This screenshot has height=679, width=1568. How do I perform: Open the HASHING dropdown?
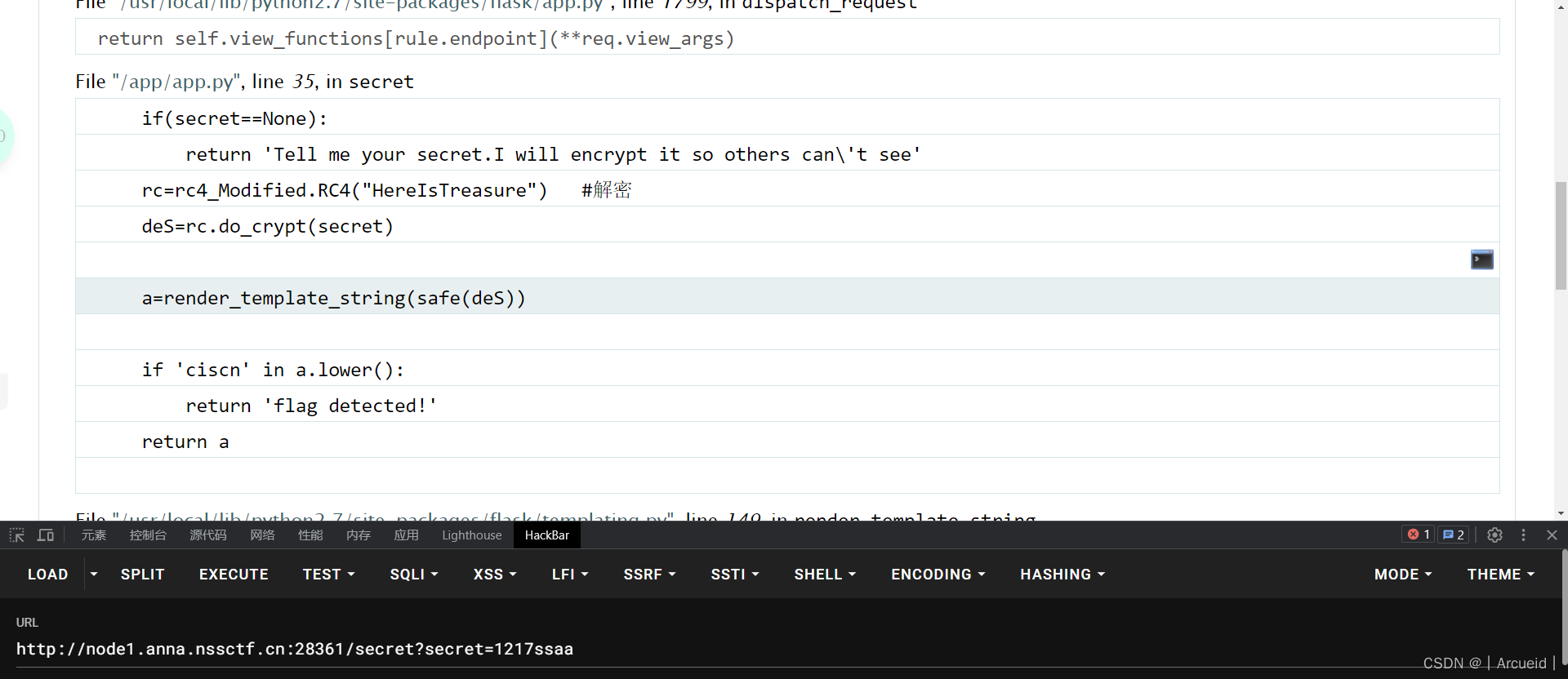[x=1062, y=575]
